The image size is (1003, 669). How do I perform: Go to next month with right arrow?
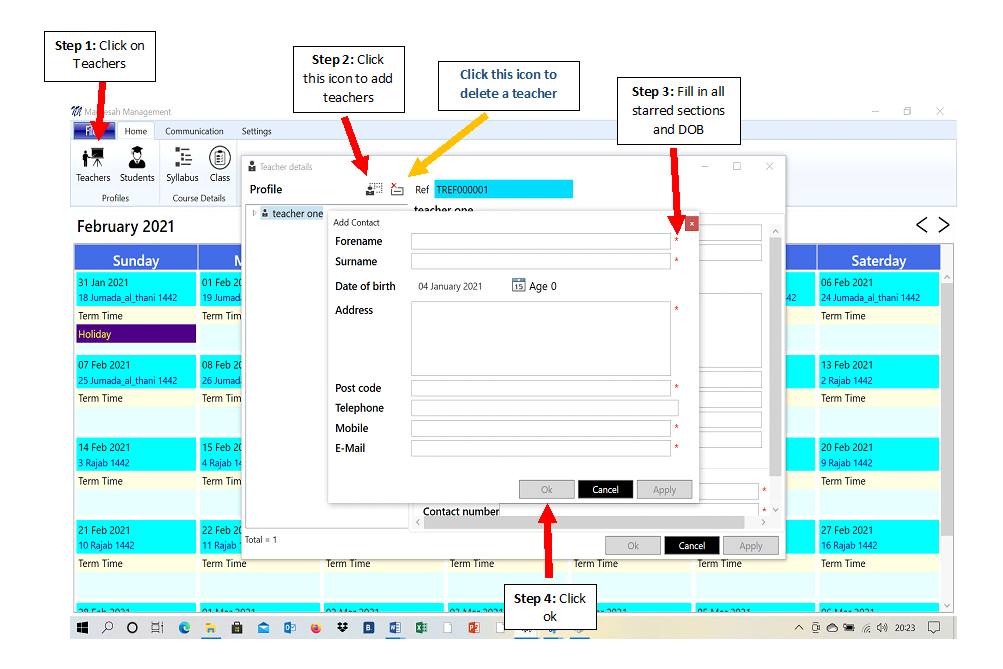coord(943,226)
